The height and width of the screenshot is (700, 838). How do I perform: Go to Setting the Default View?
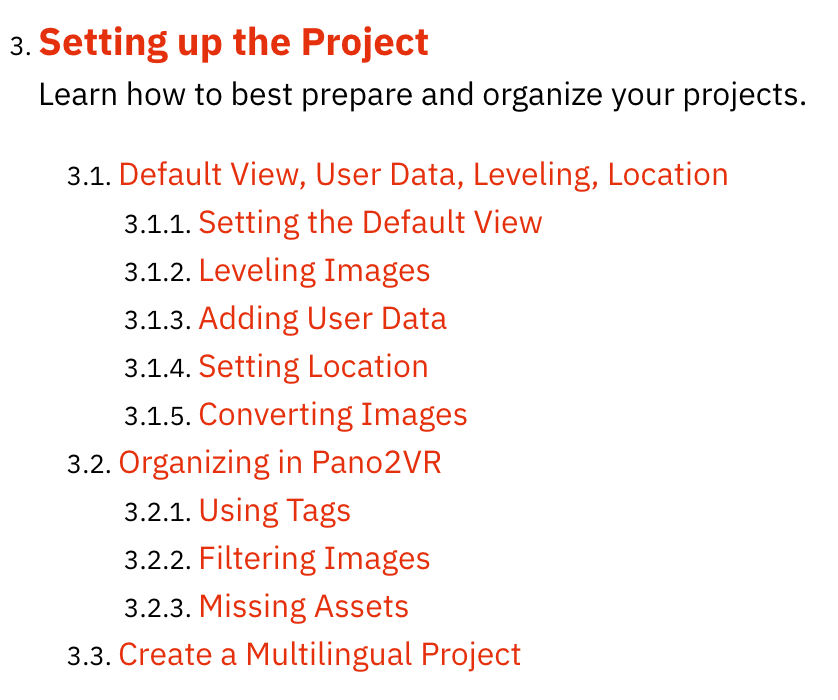click(370, 222)
